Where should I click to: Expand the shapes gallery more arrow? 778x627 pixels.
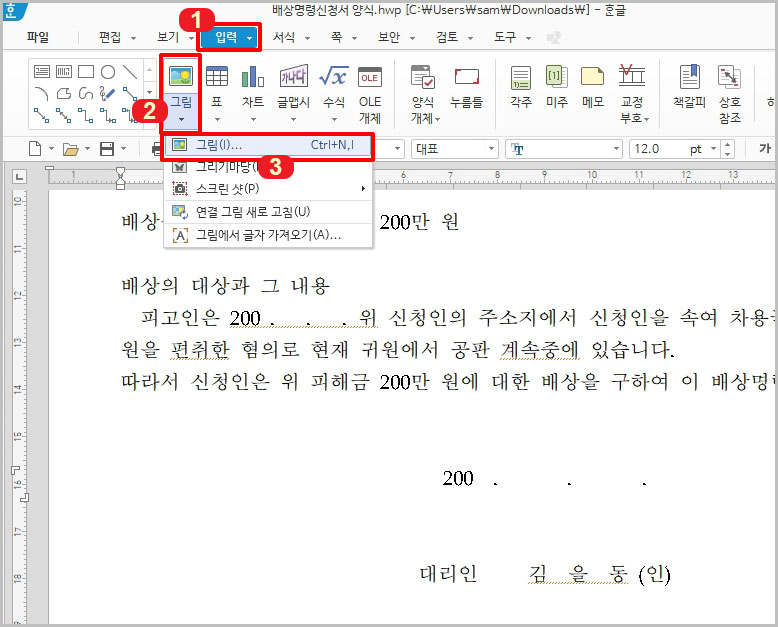pyautogui.click(x=149, y=93)
